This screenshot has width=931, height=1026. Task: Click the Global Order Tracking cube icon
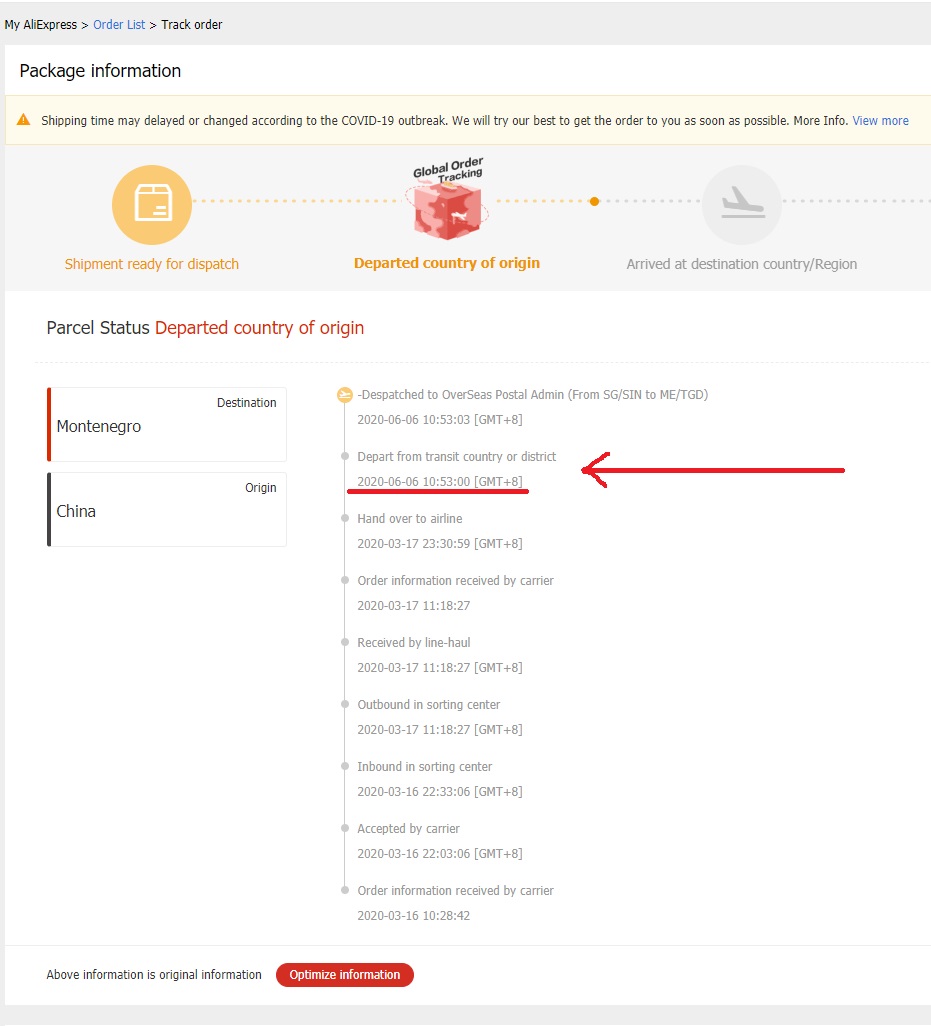[448, 200]
